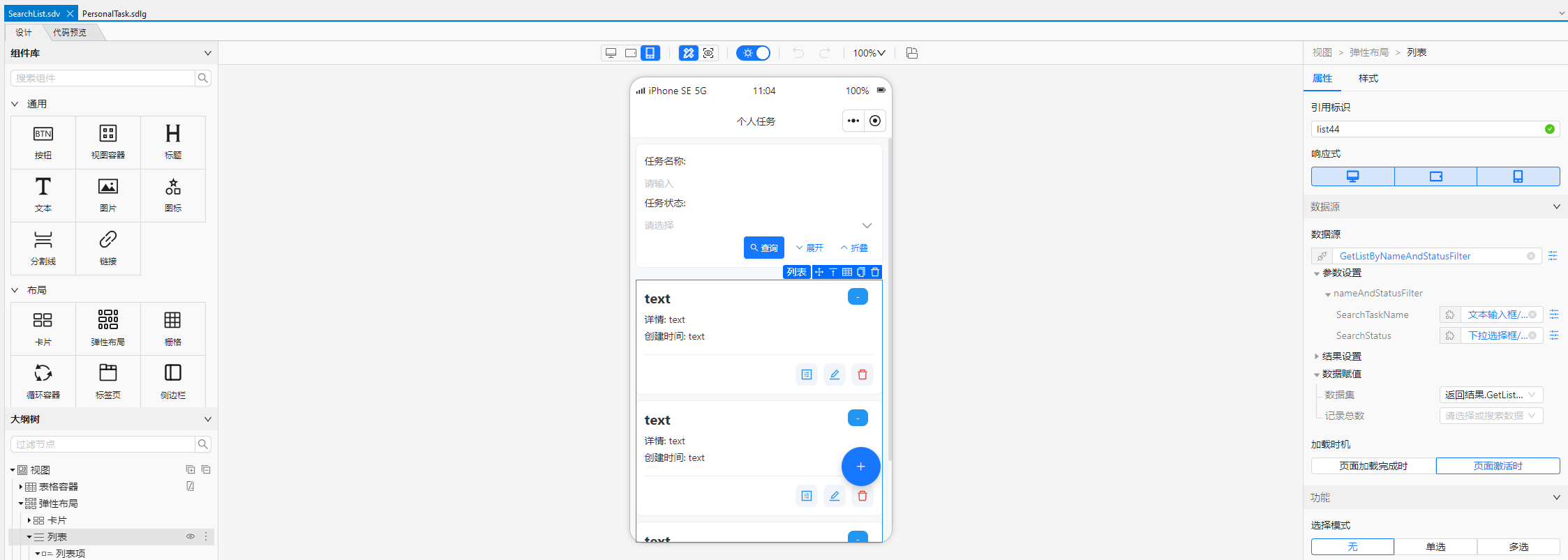This screenshot has width=1568, height=560.
Task: Click the 过滤节点 filter input
Action: 103,444
